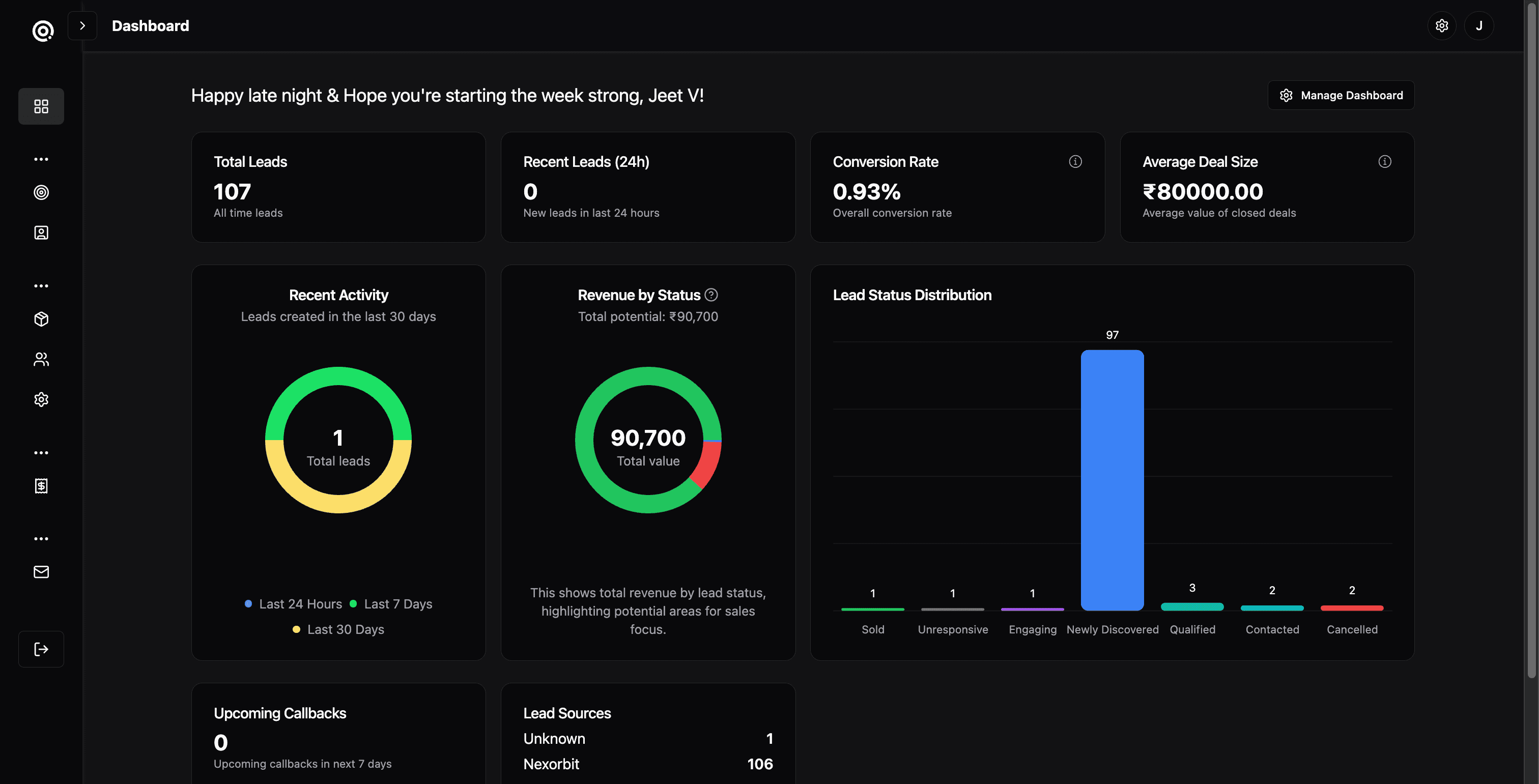Open the invoice receipt icon in sidebar
Viewport: 1539px width, 784px height.
41,486
